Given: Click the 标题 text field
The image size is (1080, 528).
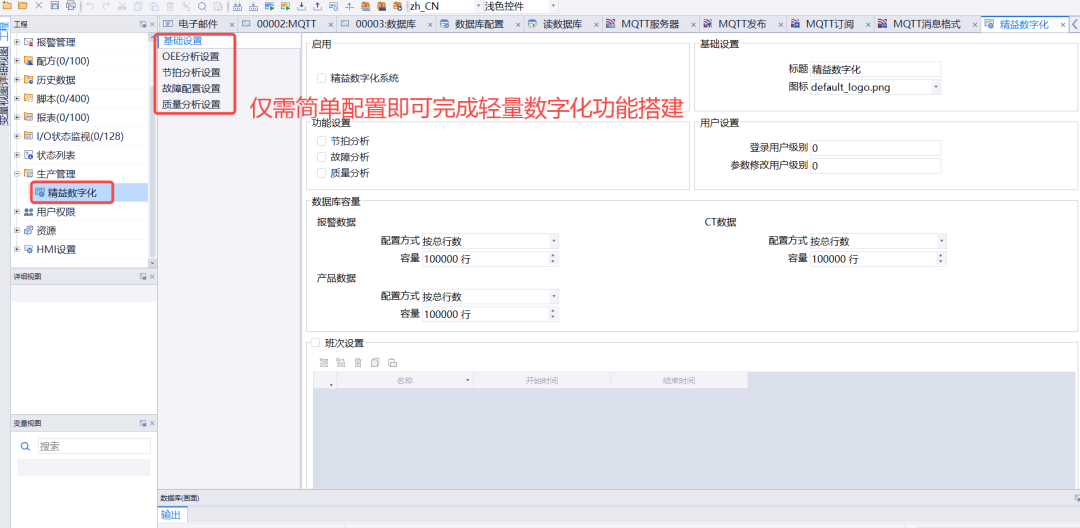Looking at the screenshot, I should [875, 70].
